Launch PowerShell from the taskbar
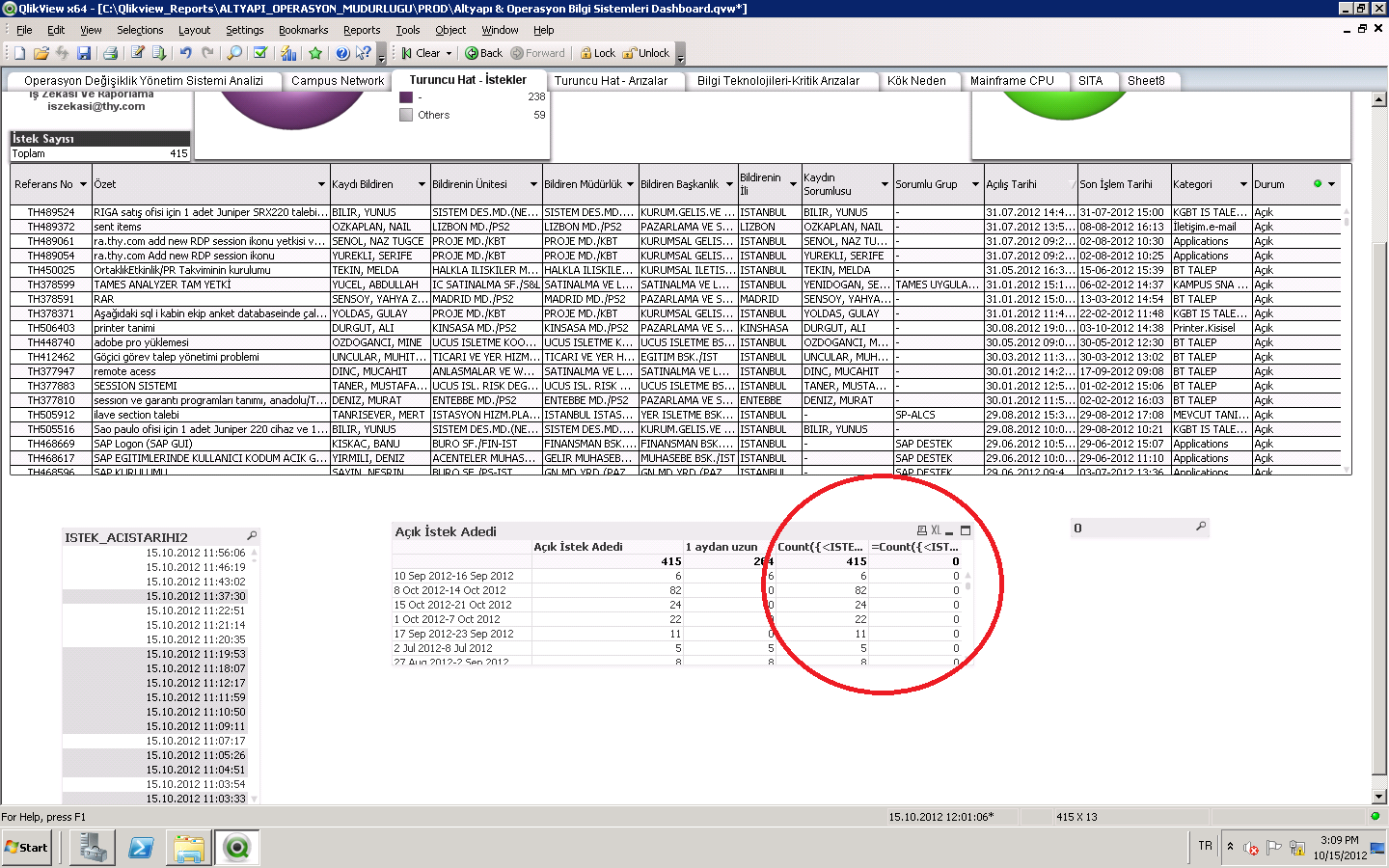Screen dimensions: 1389x868 (x=141, y=848)
